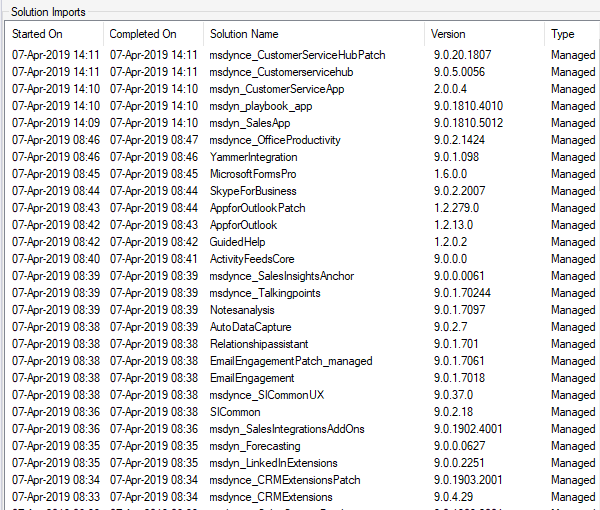Image resolution: width=600 pixels, height=510 pixels.
Task: Click Started On 07-Apr-2019 08:33 cell
Action: point(56,497)
